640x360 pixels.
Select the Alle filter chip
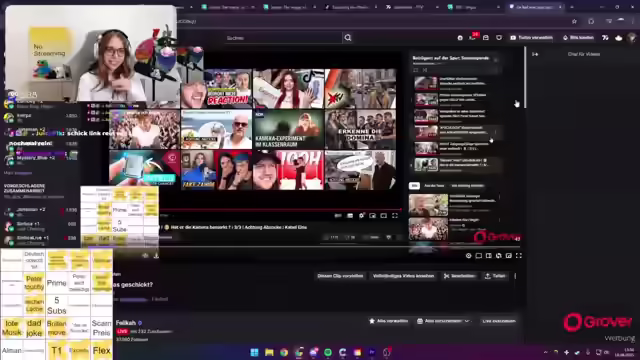coord(414,186)
